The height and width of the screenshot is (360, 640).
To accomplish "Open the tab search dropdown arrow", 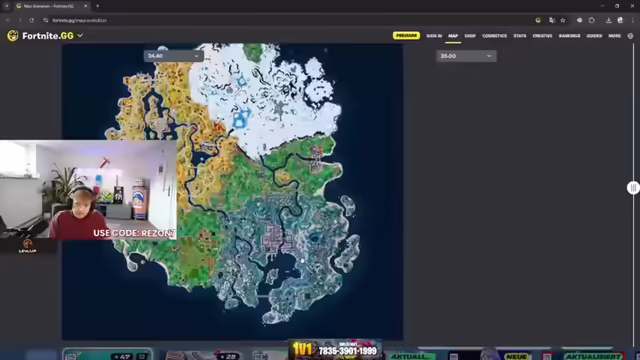I will 7,6.
